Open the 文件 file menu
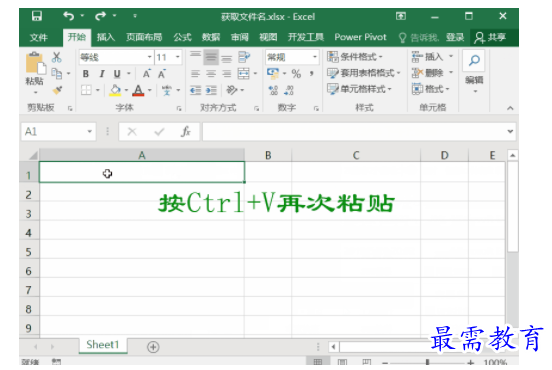This screenshot has height=370, width=552. [x=38, y=37]
